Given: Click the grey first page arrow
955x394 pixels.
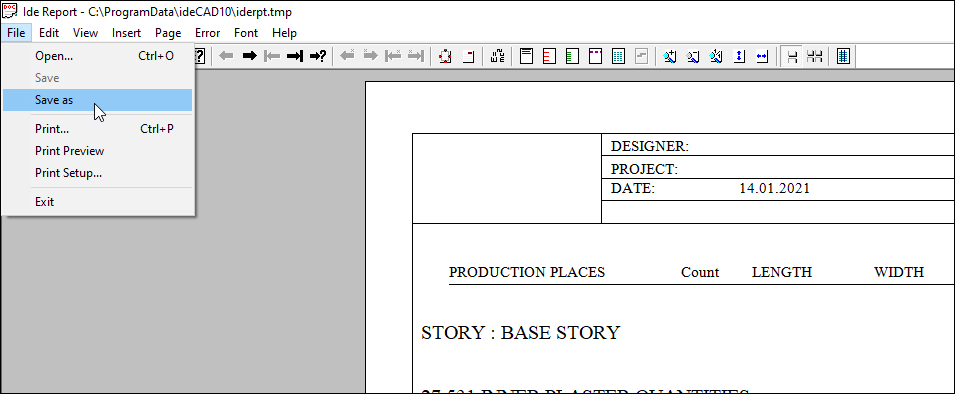Looking at the screenshot, I should click(272, 57).
